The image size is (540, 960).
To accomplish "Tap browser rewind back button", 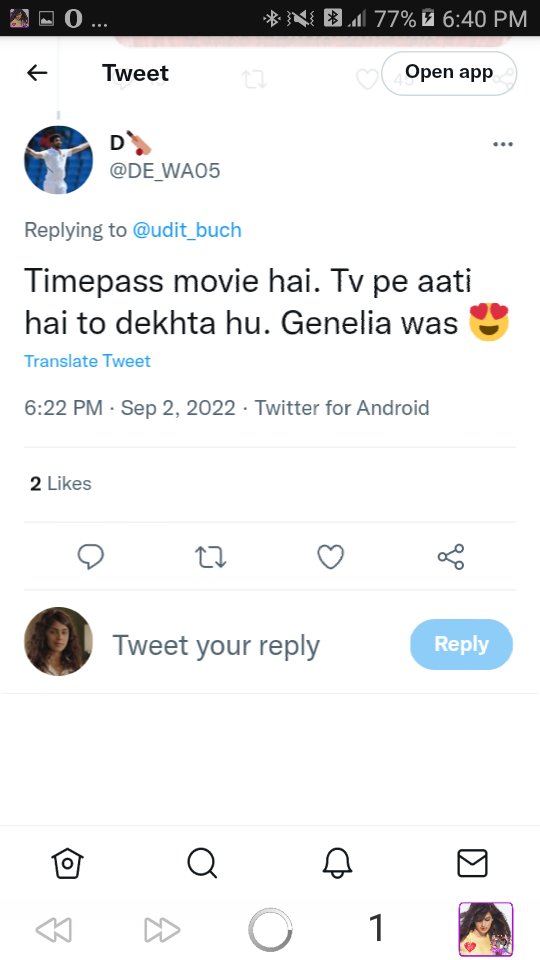I will pyautogui.click(x=54, y=930).
